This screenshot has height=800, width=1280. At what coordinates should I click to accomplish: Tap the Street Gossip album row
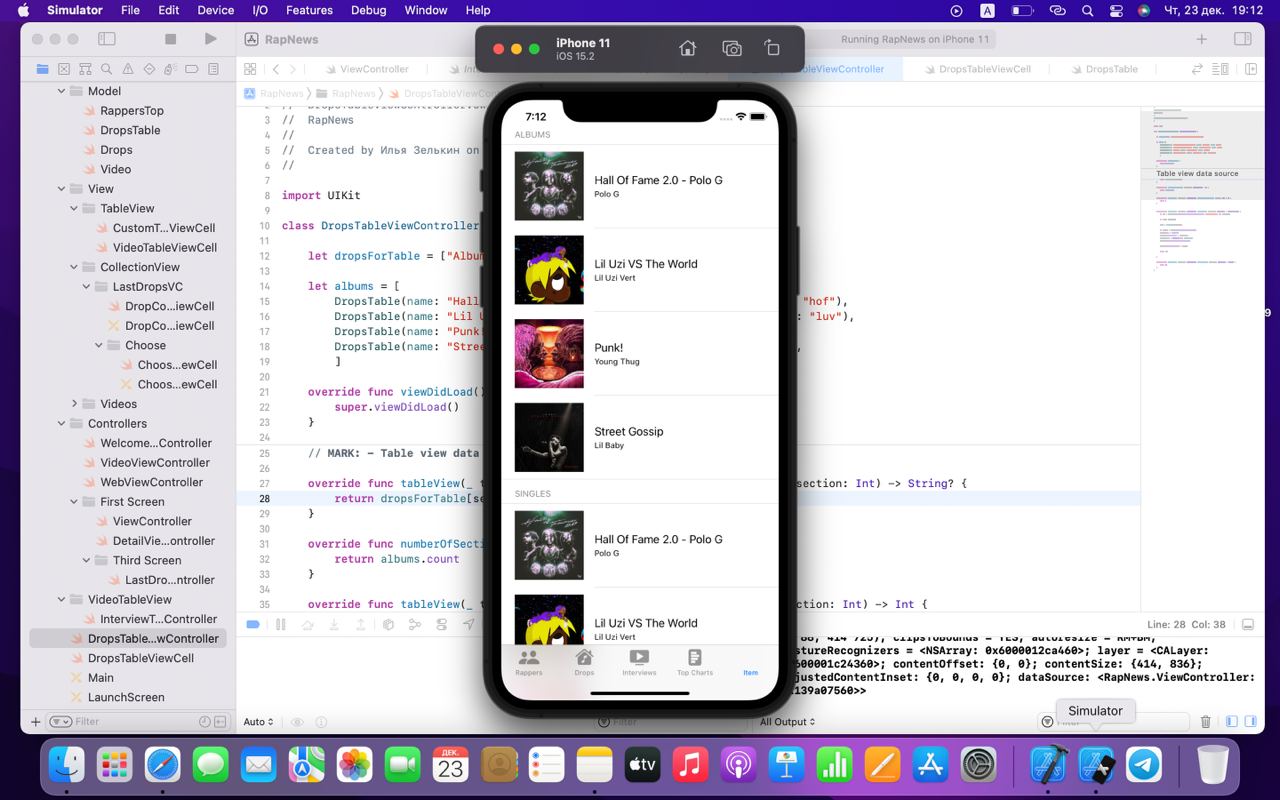click(x=640, y=437)
